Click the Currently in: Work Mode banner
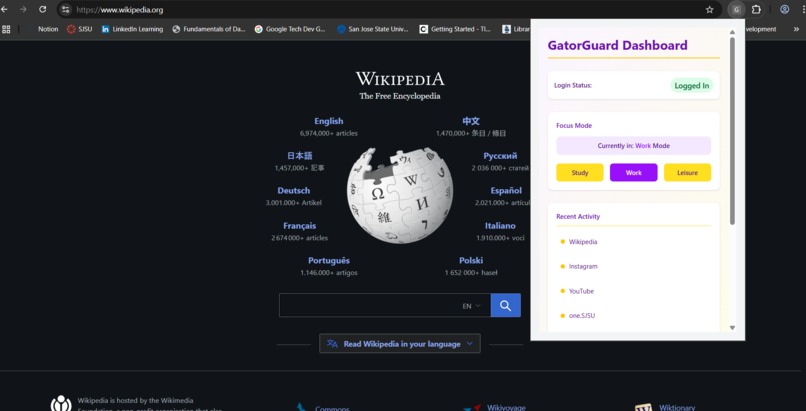The image size is (806, 411). point(633,146)
